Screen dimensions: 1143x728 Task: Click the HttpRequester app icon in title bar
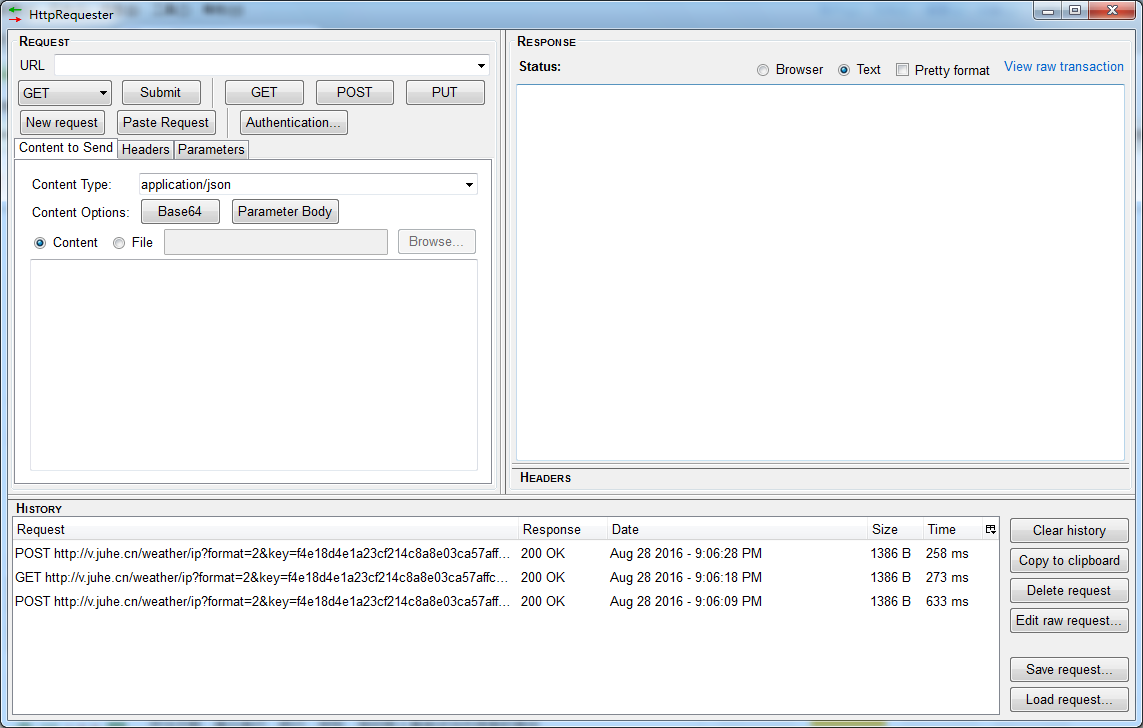coord(15,14)
